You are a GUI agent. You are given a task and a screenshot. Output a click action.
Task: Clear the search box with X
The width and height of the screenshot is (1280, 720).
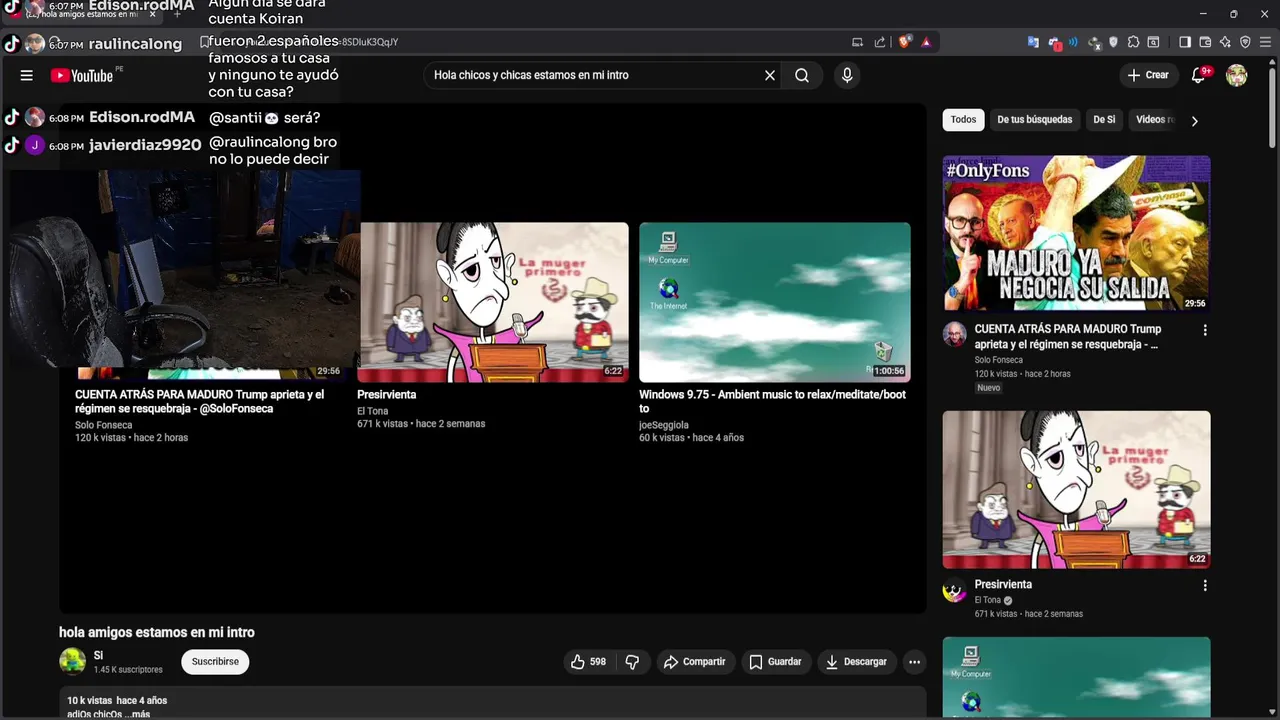click(770, 75)
